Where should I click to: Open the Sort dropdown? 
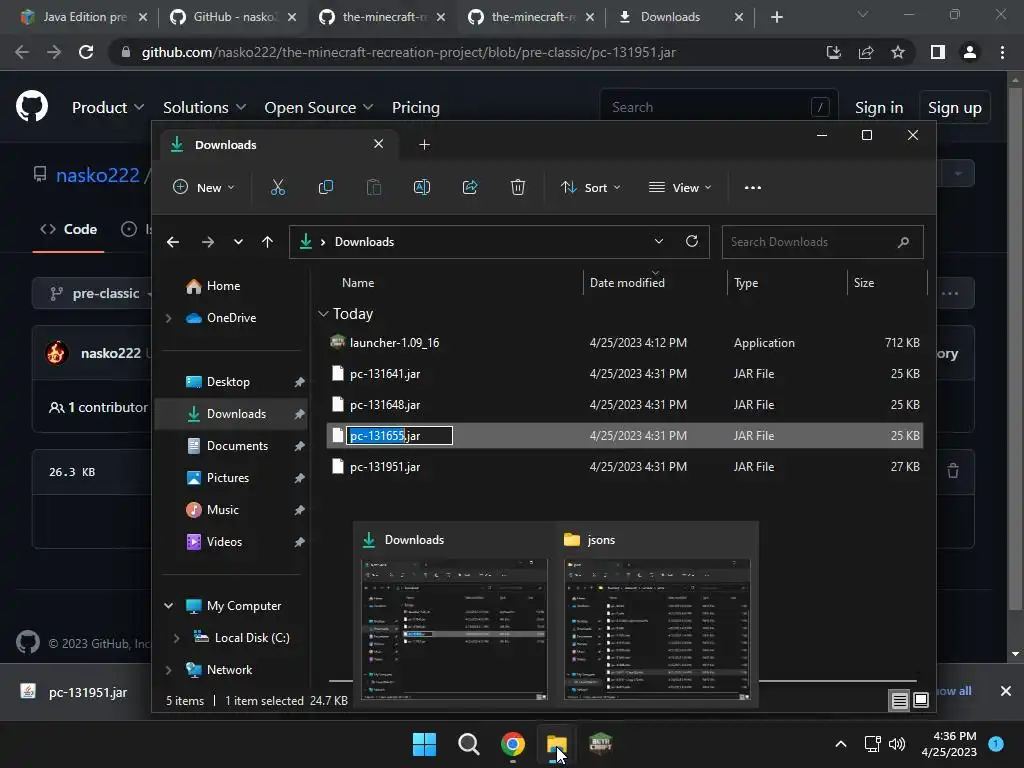590,187
